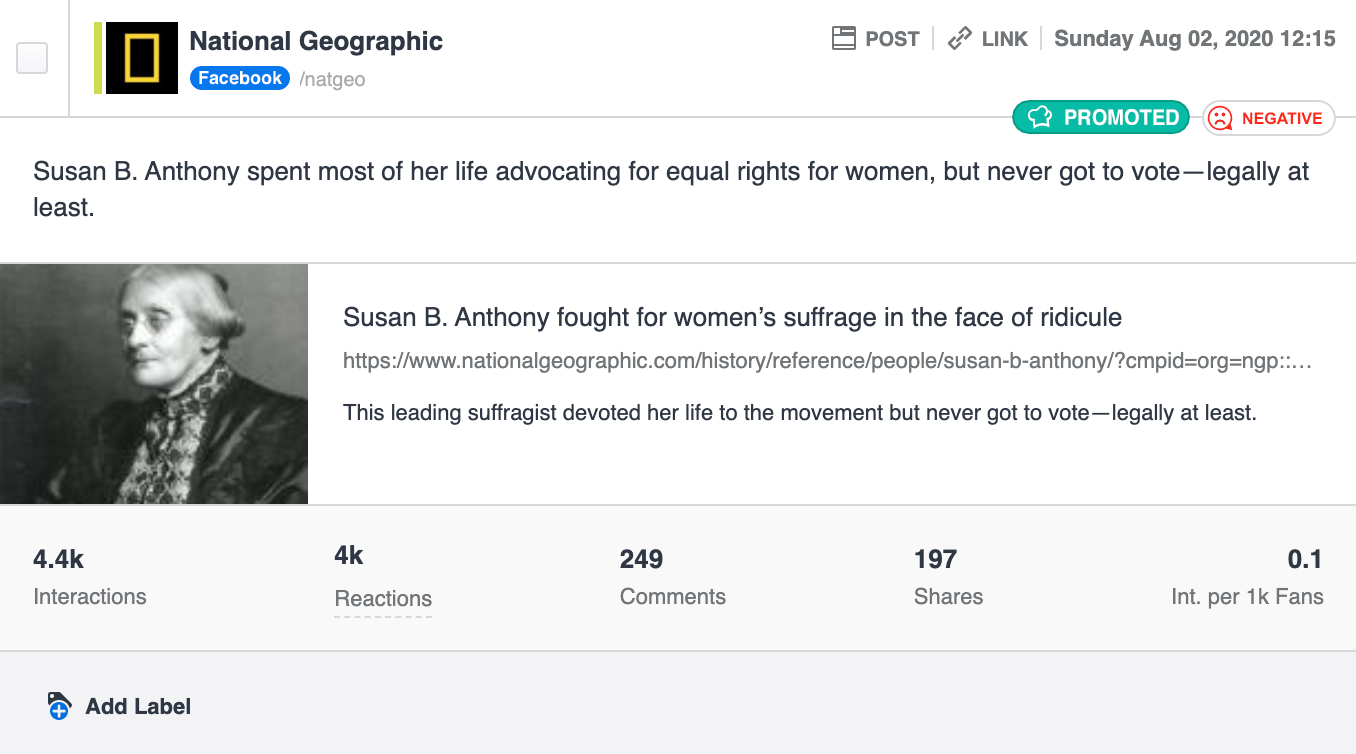Select the post checkbox
Viewport: 1356px width, 754px height.
coord(32,58)
